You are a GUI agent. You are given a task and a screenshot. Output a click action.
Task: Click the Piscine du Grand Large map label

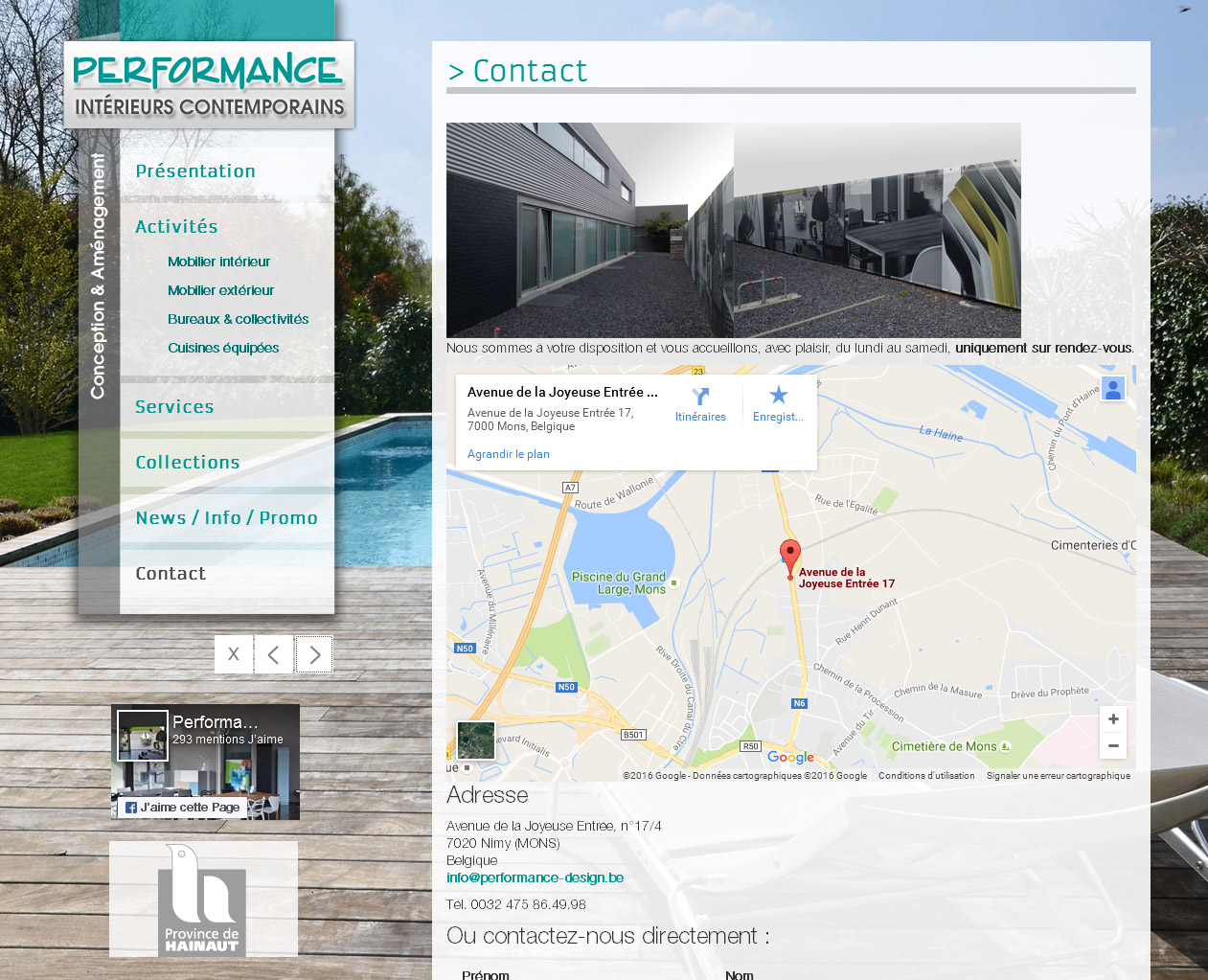pos(619,583)
